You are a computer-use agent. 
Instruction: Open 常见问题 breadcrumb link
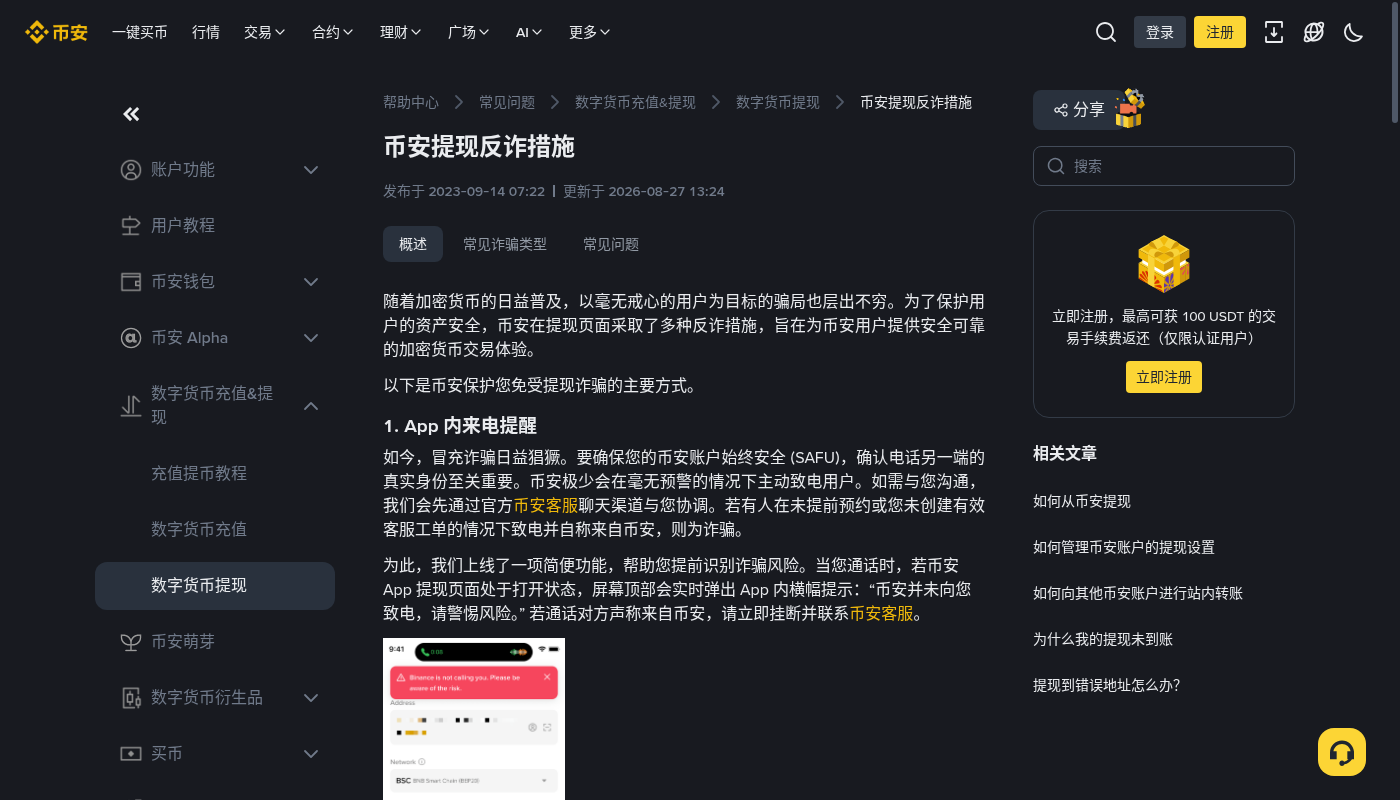pos(507,102)
